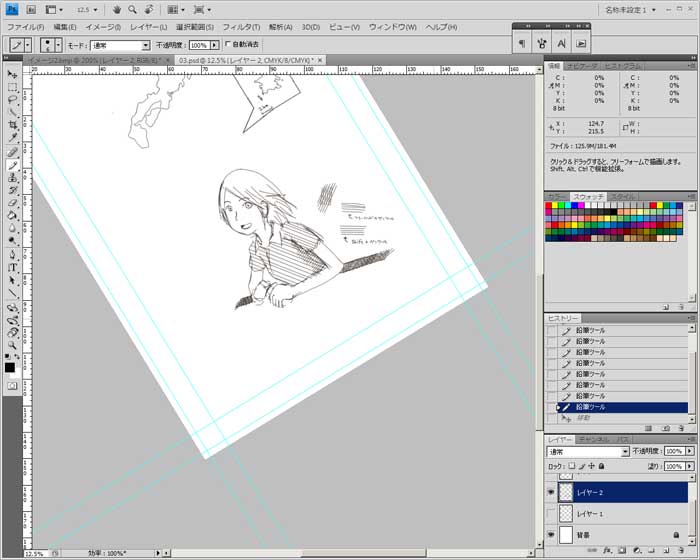Hide layer レイヤー 2 using its eye icon
Image resolution: width=700 pixels, height=560 pixels.
click(x=552, y=491)
